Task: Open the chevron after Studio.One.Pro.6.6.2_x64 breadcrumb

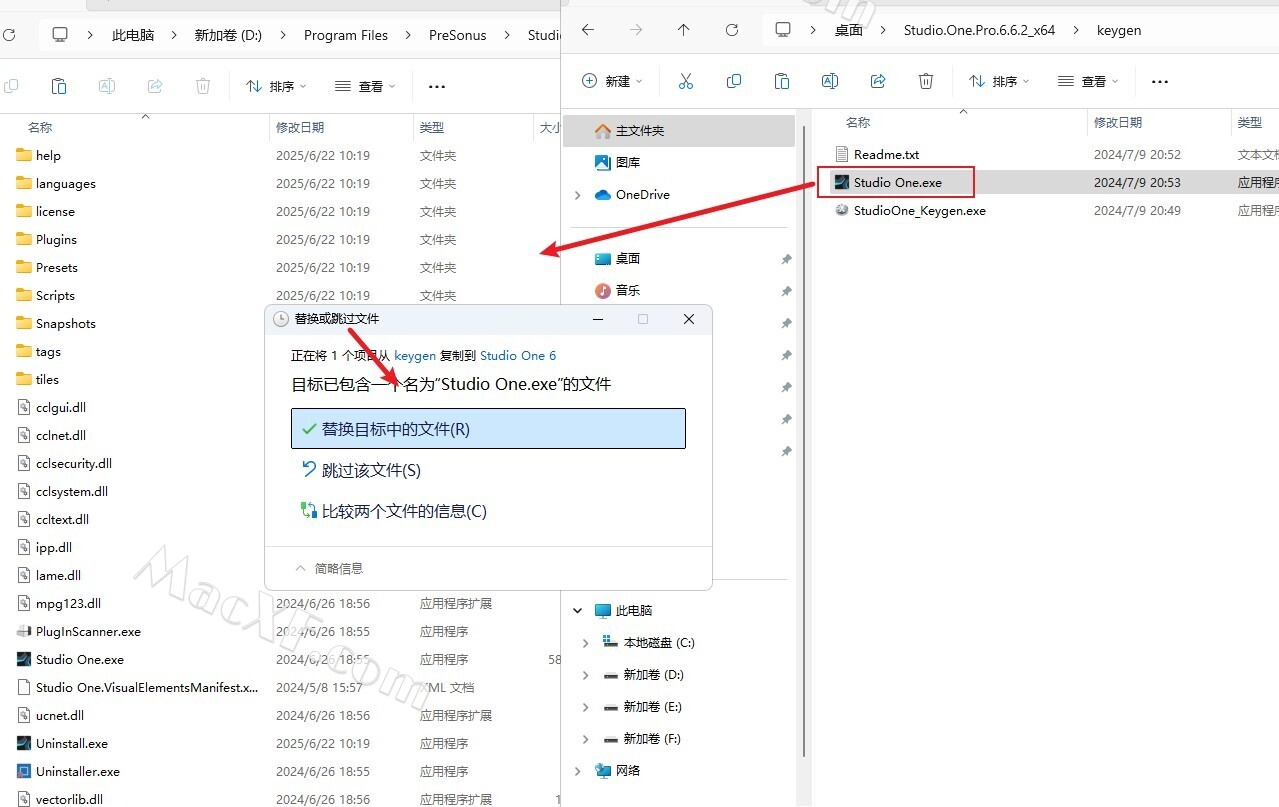Action: [x=1075, y=30]
